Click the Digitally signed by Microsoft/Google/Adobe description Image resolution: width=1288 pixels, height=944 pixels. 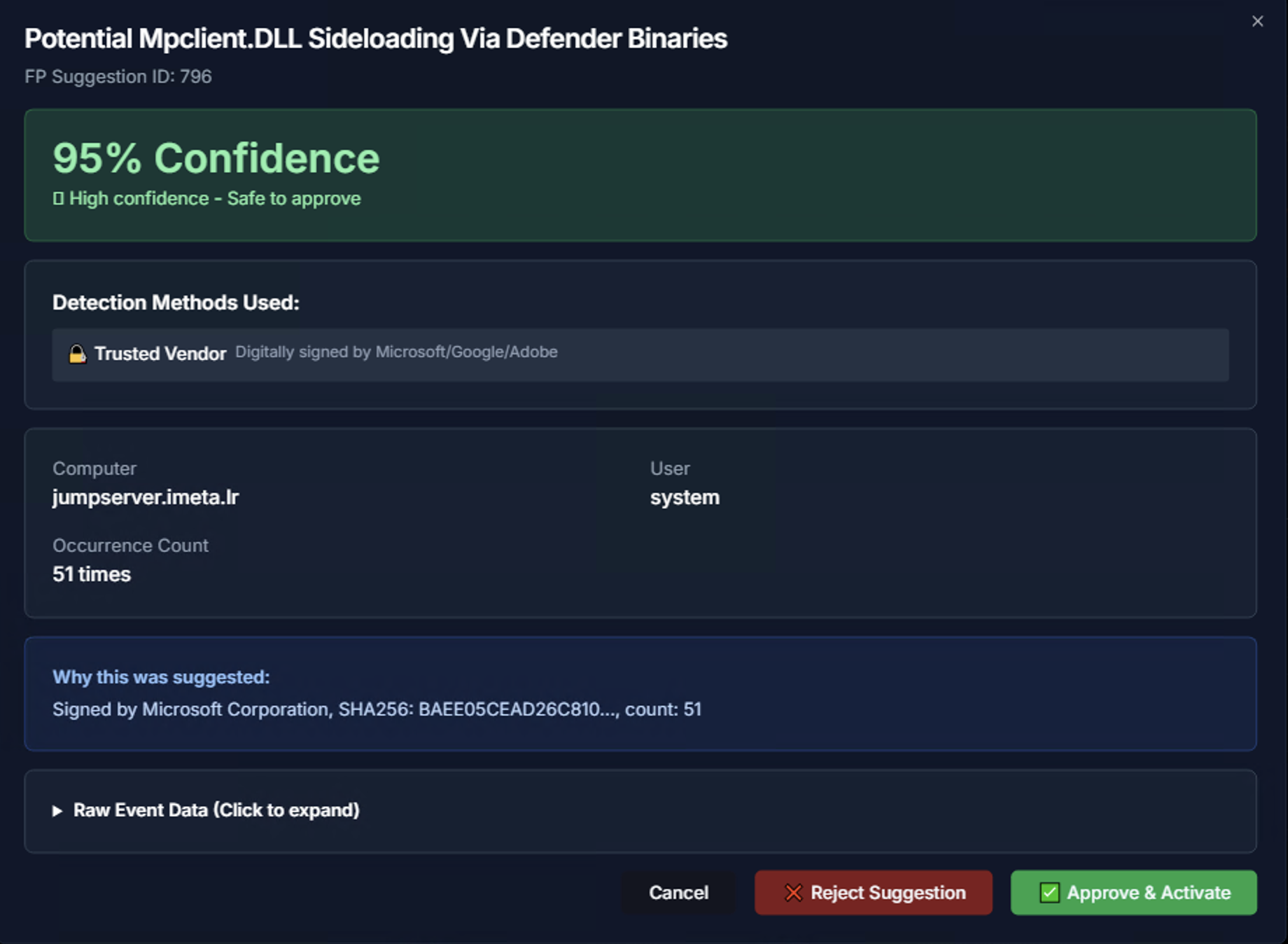point(396,352)
